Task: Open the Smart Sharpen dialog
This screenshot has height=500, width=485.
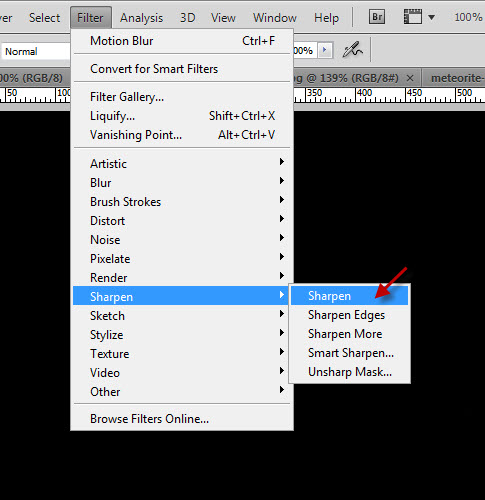Action: pyautogui.click(x=349, y=353)
